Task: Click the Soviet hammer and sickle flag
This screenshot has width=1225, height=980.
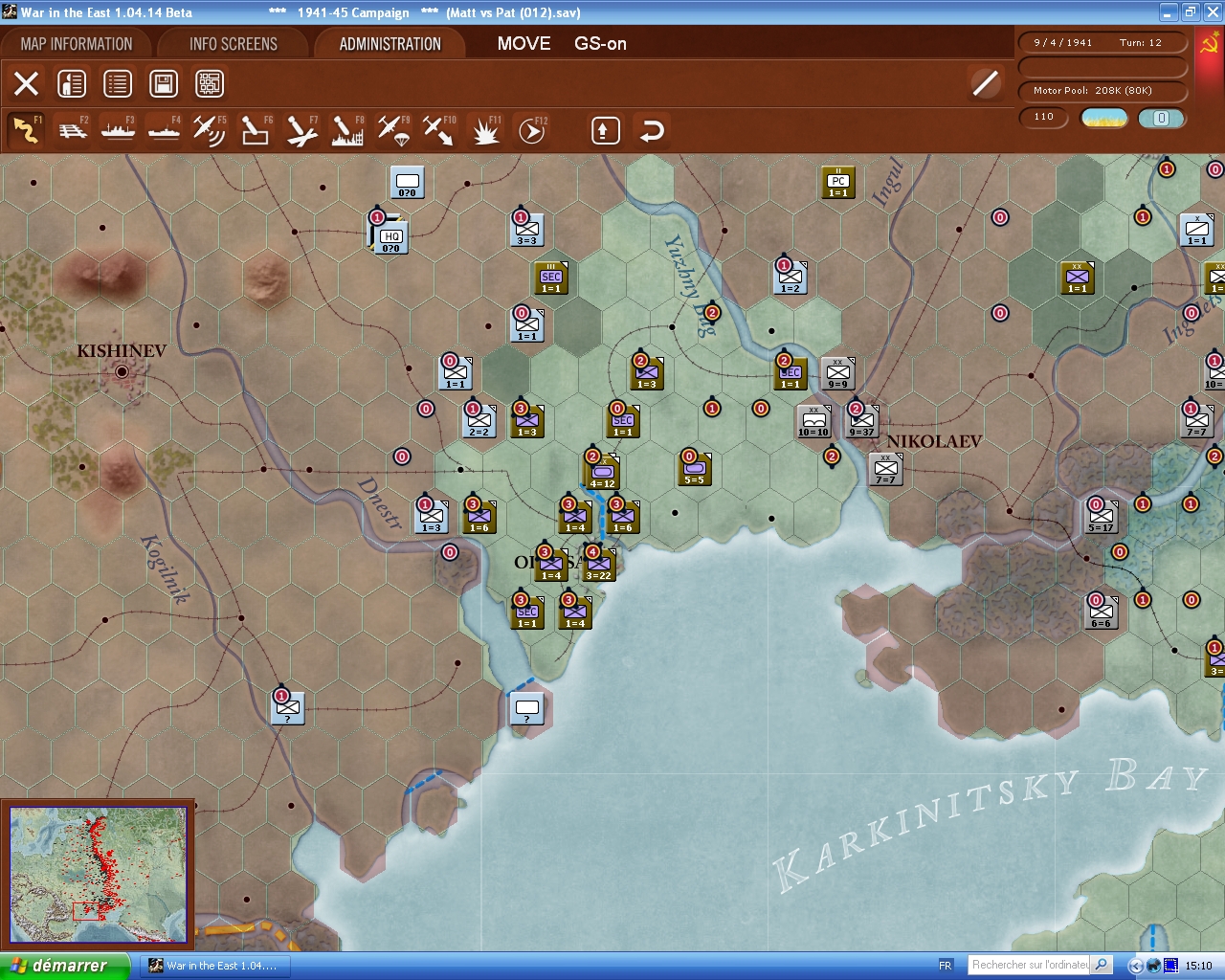Action: (x=1210, y=44)
